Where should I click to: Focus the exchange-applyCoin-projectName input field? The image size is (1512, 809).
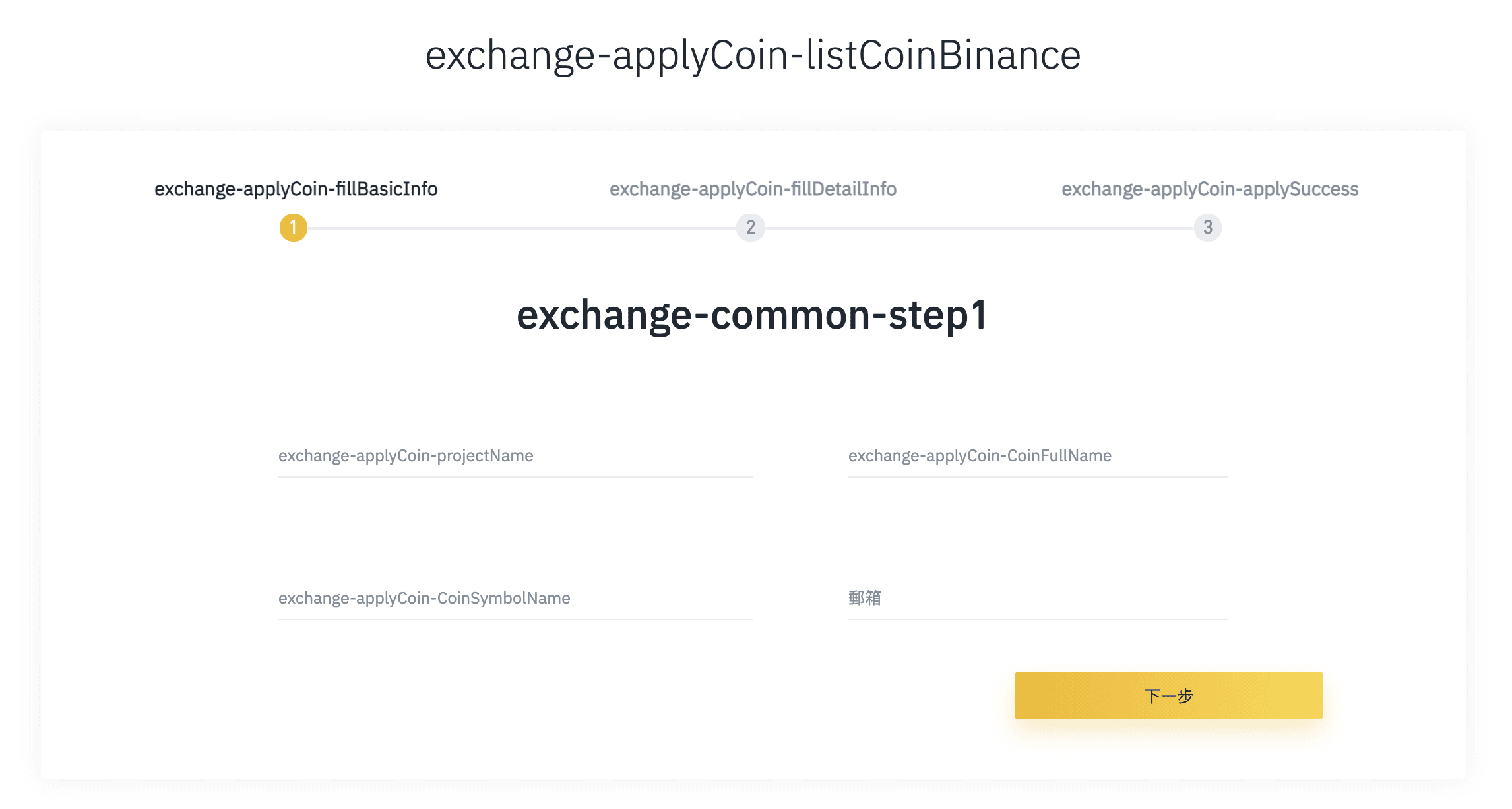tap(515, 456)
